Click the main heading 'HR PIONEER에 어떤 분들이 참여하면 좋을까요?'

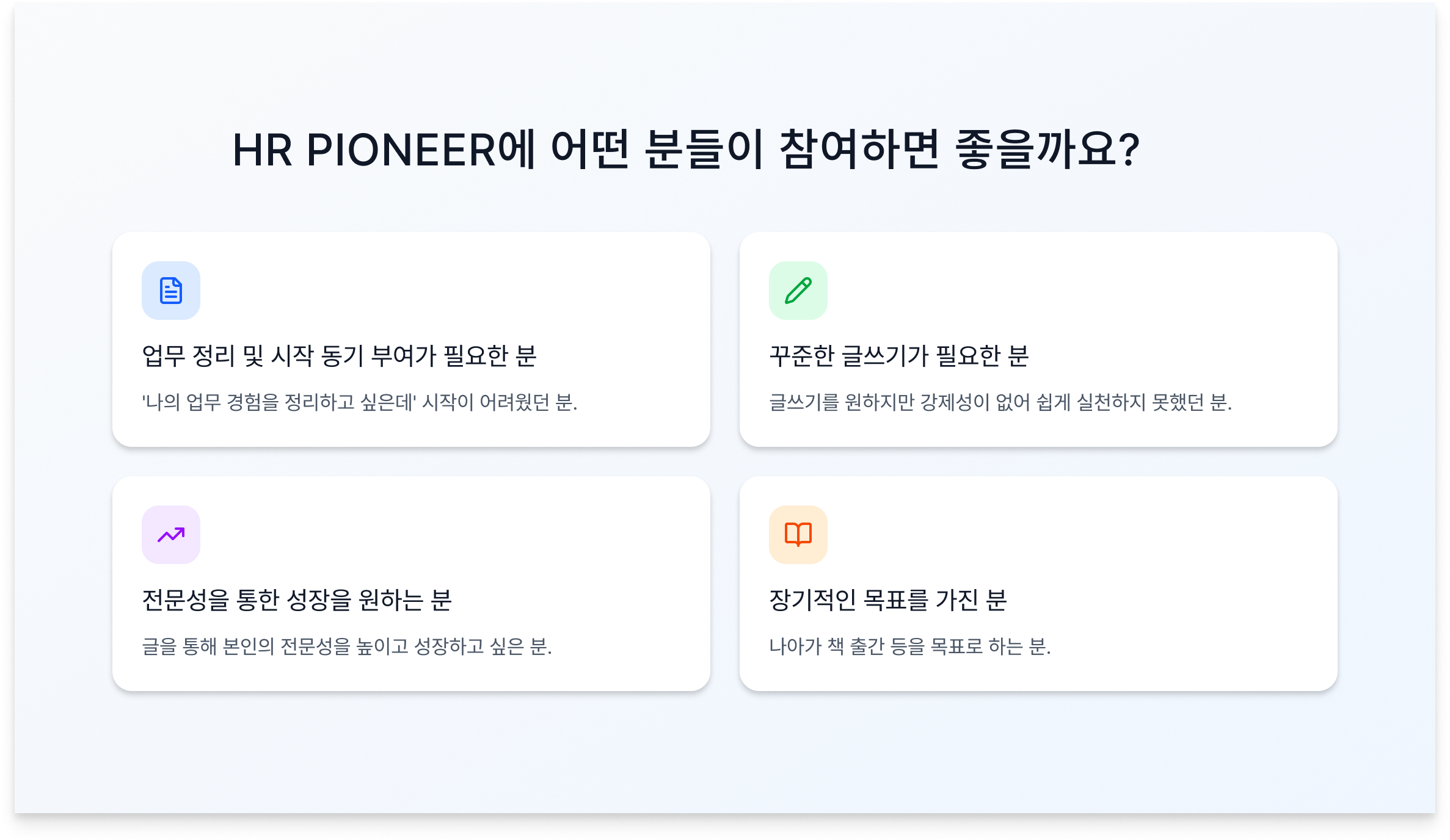tap(685, 150)
